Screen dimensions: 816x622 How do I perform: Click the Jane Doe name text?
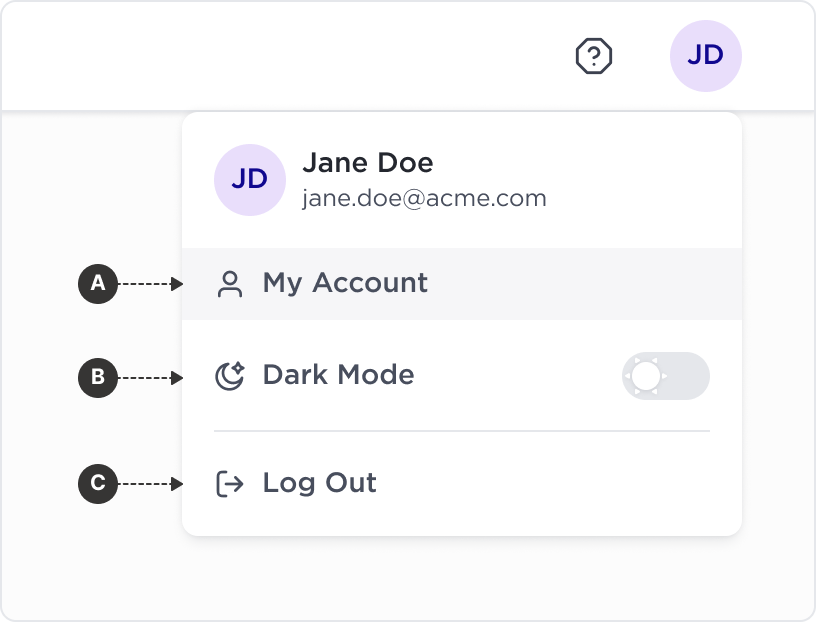coord(367,163)
